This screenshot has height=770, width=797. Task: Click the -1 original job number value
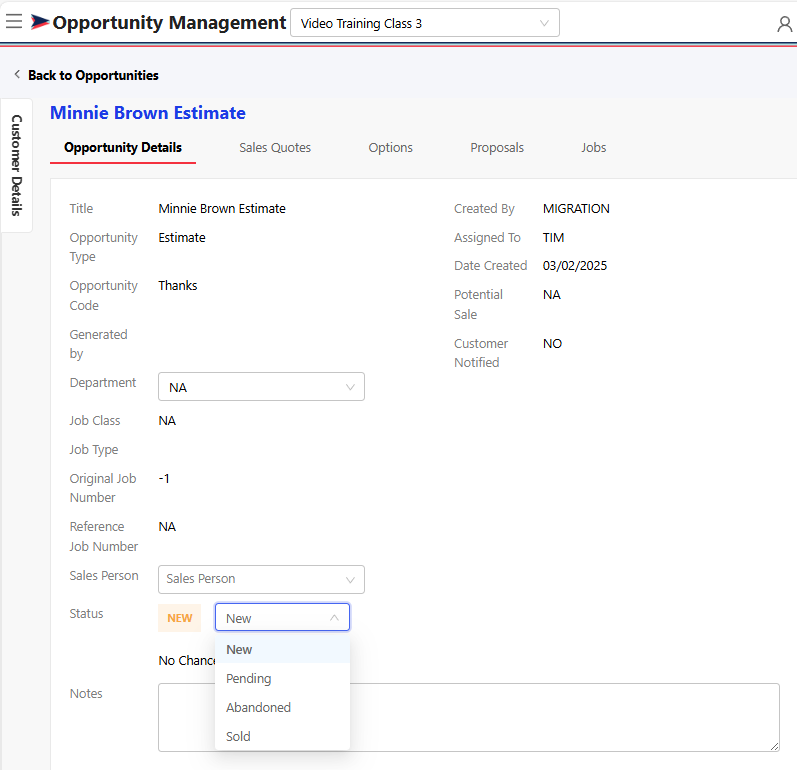click(164, 478)
